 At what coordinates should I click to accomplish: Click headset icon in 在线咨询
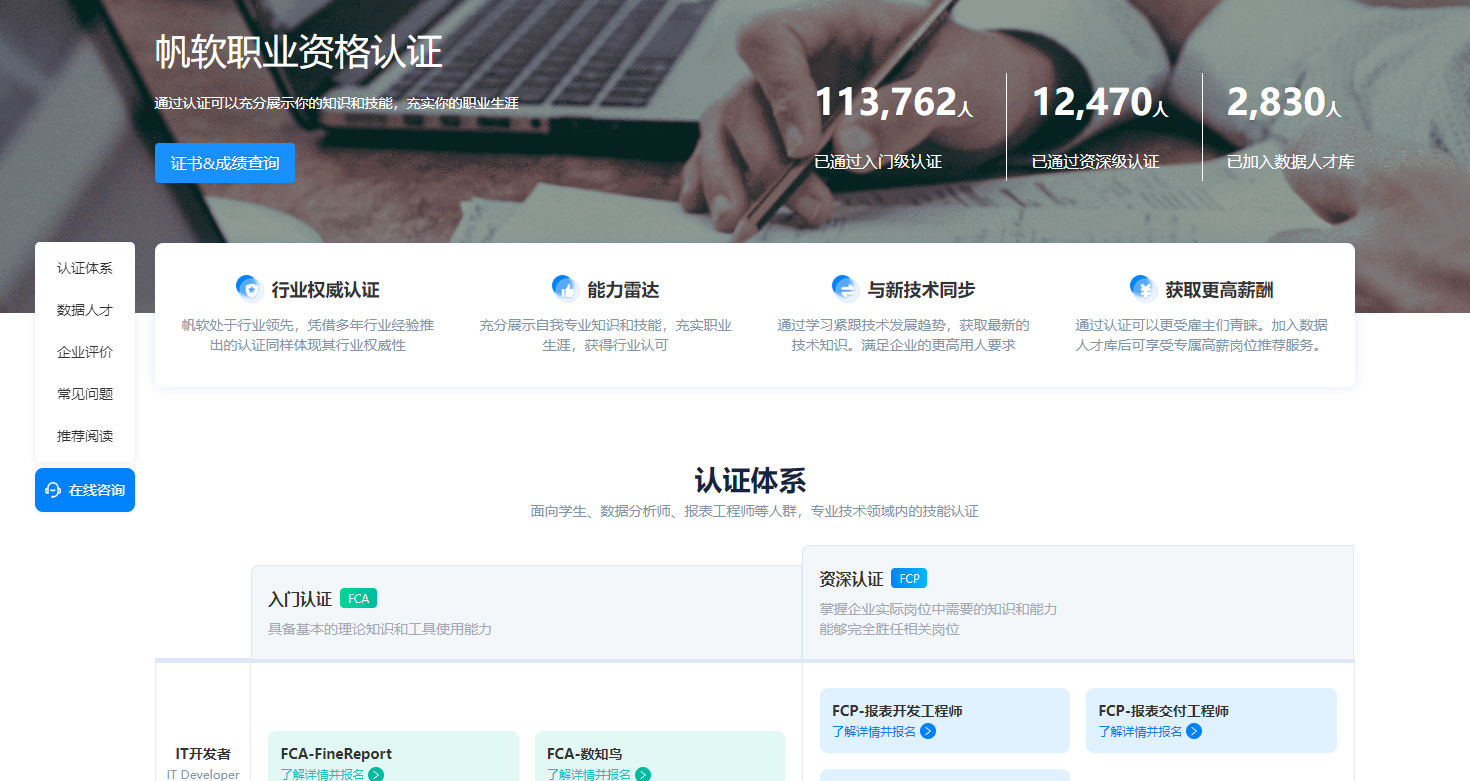53,490
